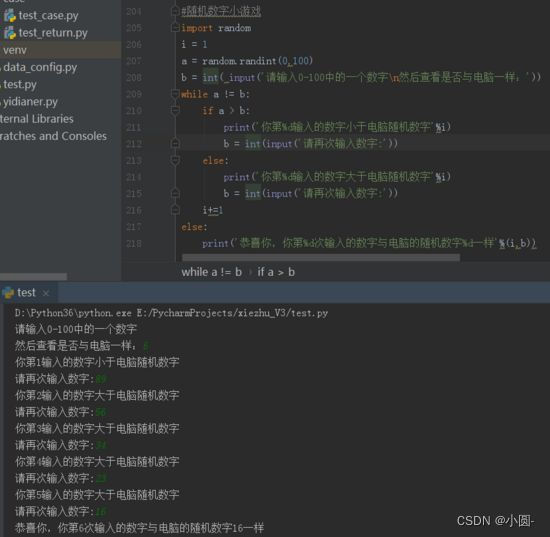Switch to the test run tab

pos(26,293)
